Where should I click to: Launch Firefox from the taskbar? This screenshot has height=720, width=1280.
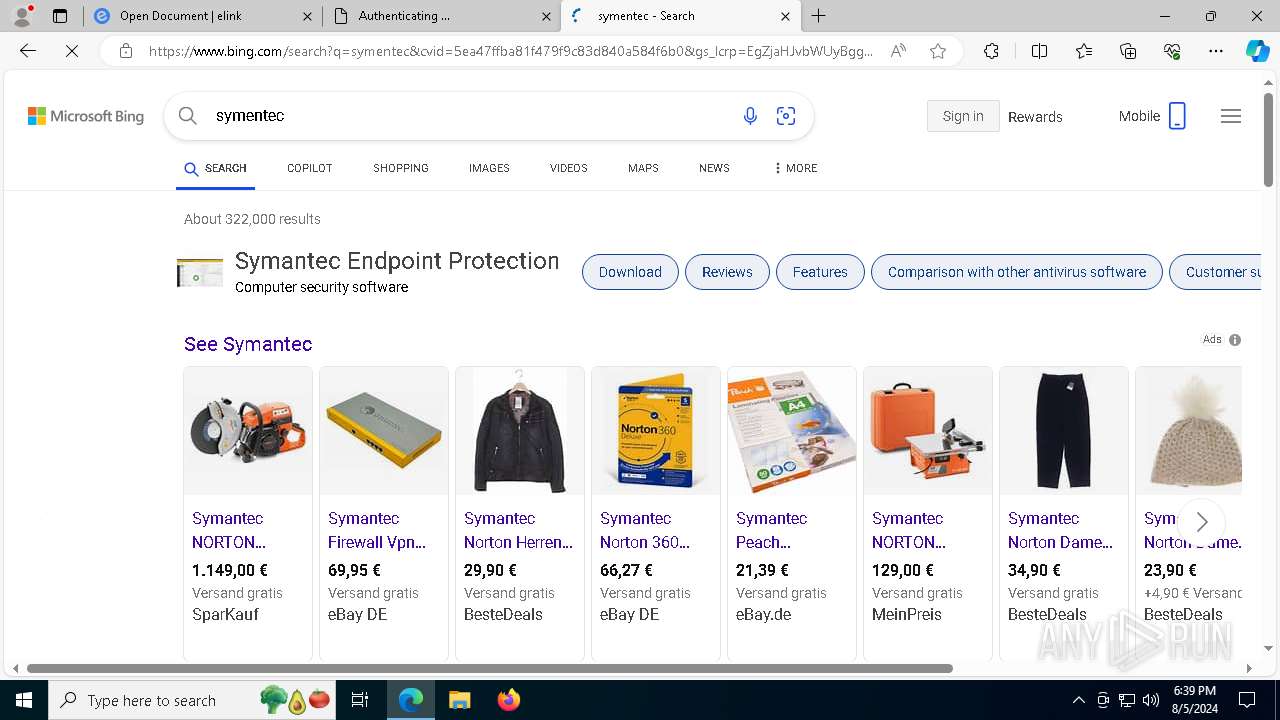click(x=509, y=700)
